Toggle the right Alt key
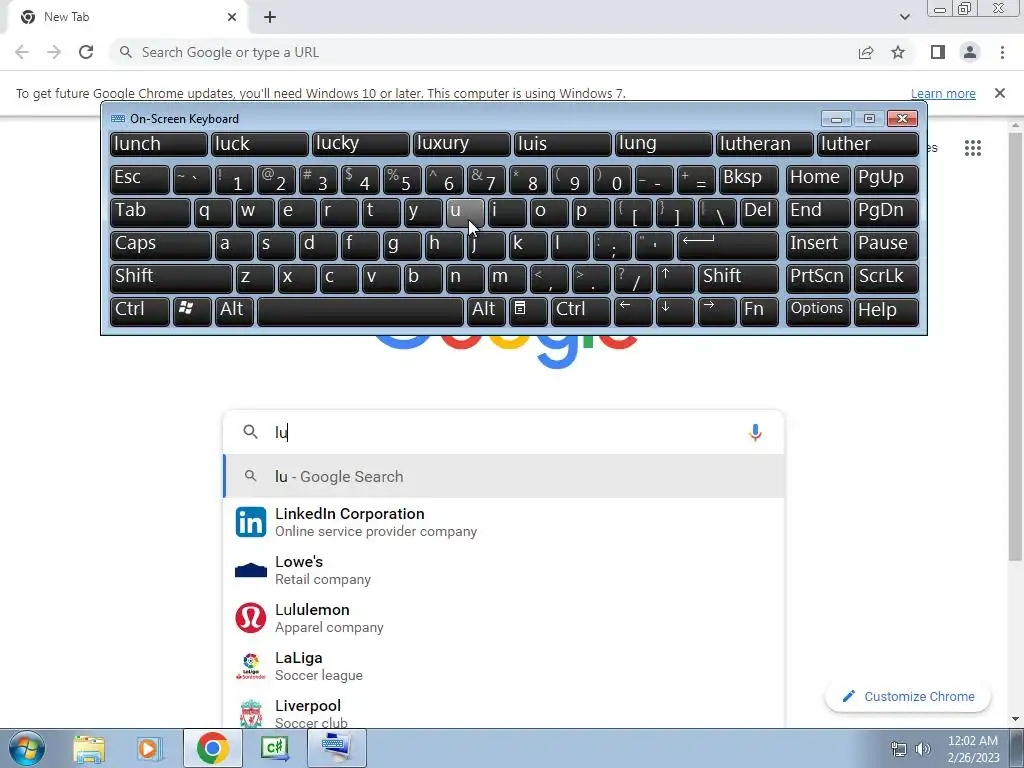This screenshot has height=768, width=1024. tap(487, 311)
